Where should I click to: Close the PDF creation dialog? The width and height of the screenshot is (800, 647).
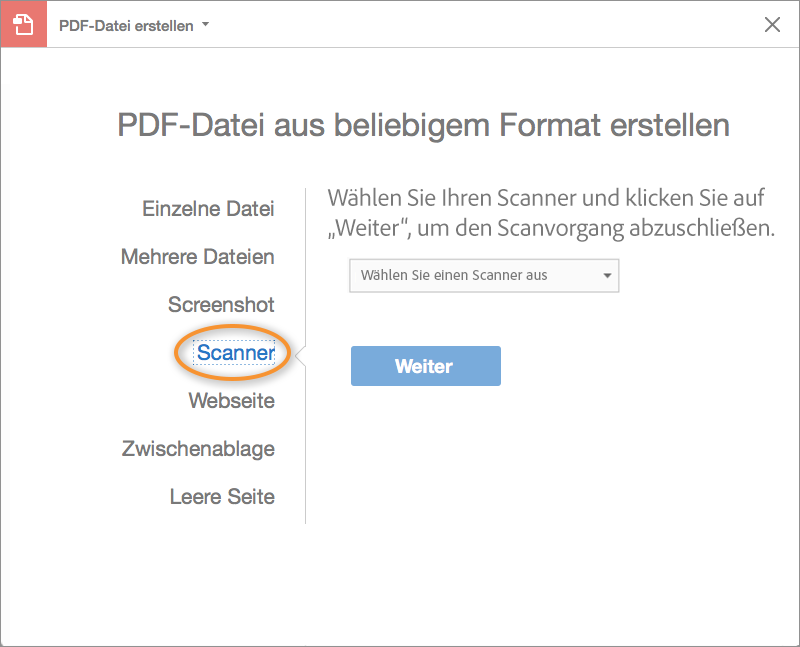[x=772, y=25]
